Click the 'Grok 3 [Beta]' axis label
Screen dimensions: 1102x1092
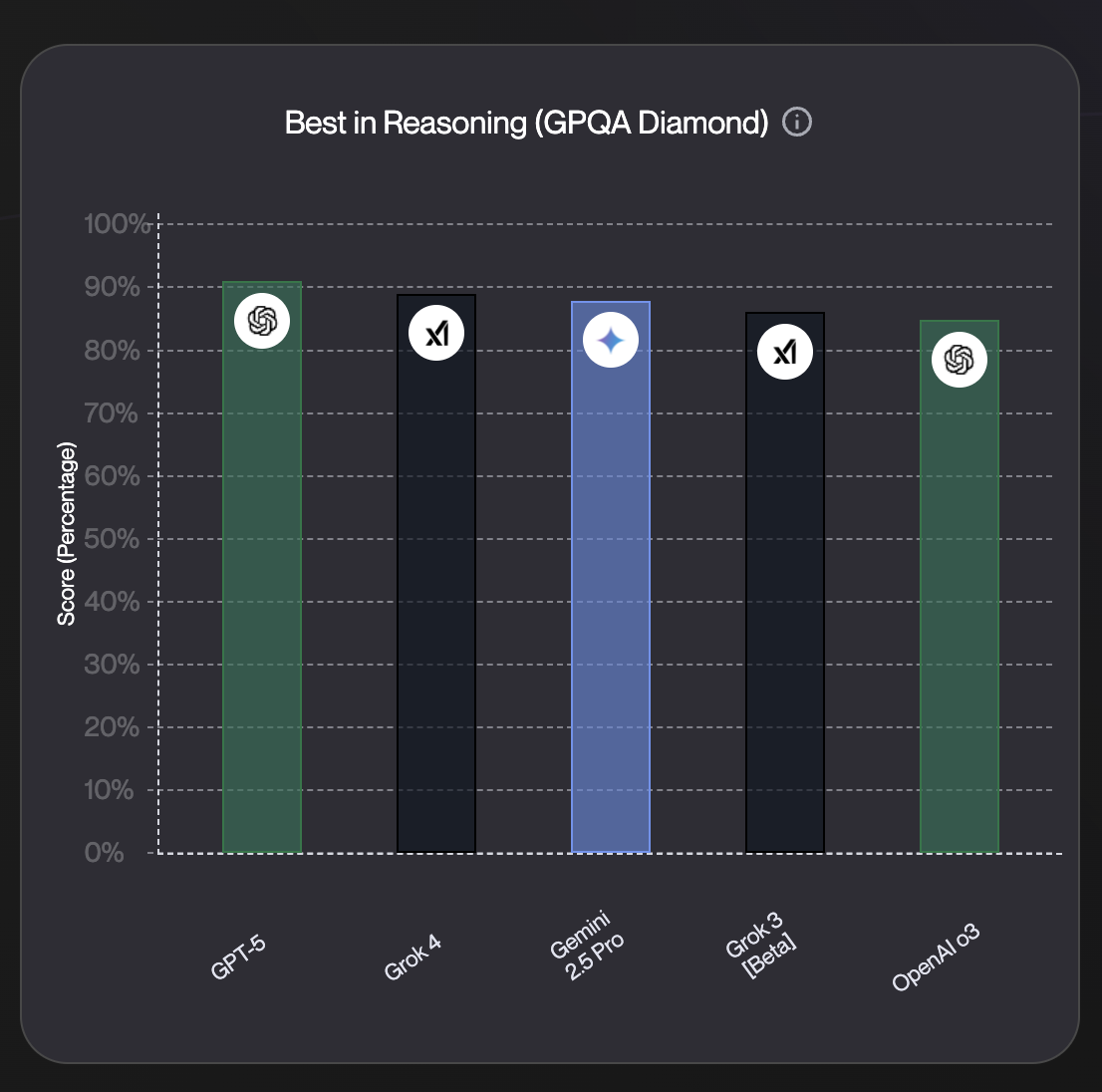761,945
